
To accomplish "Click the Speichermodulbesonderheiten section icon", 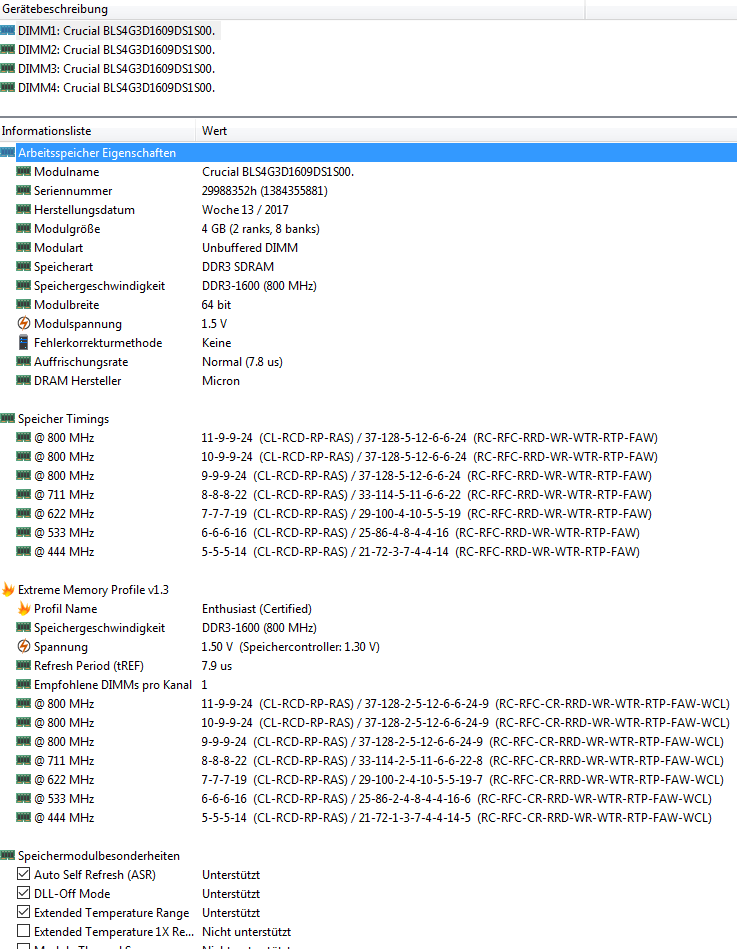I will coord(8,855).
